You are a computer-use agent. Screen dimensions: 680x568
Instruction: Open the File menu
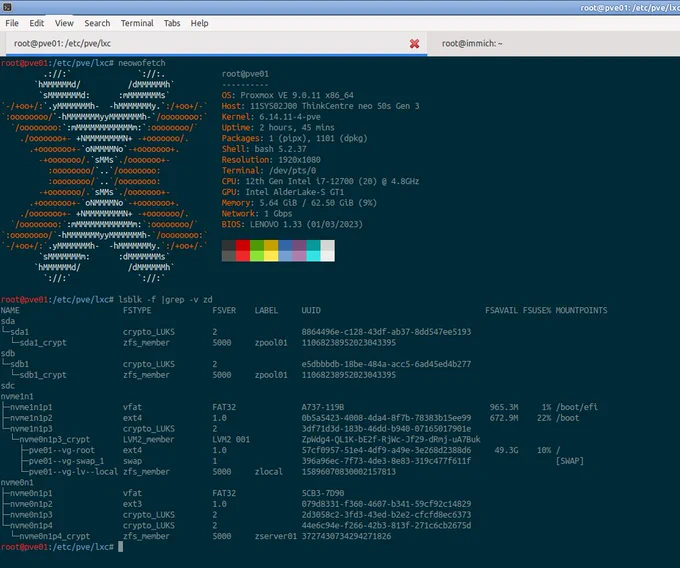tap(12, 23)
